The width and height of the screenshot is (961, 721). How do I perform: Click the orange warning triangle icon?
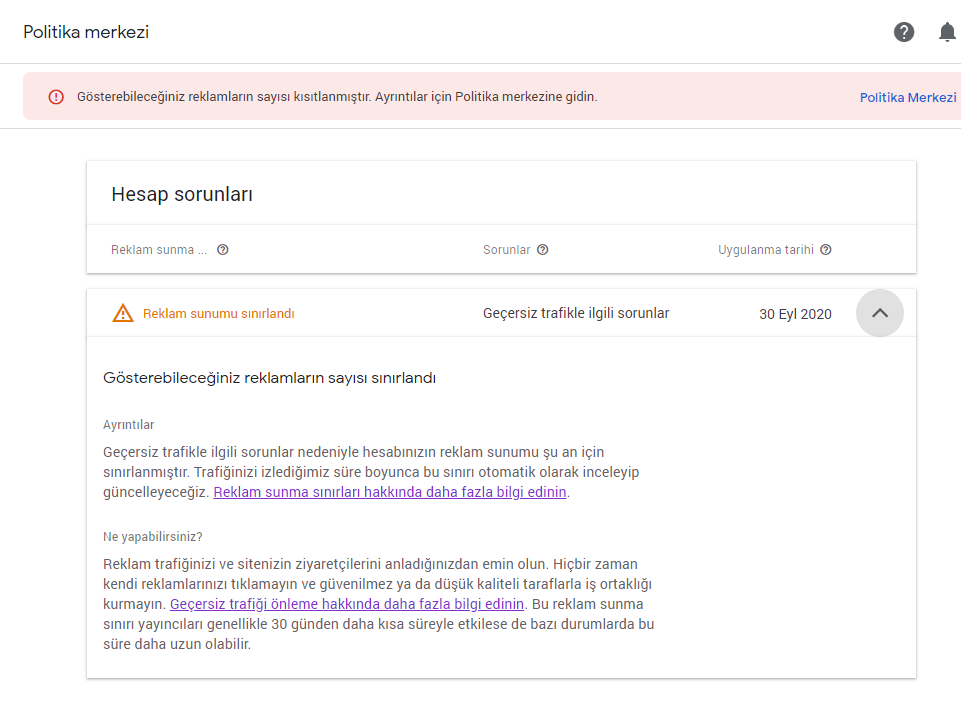coord(123,313)
